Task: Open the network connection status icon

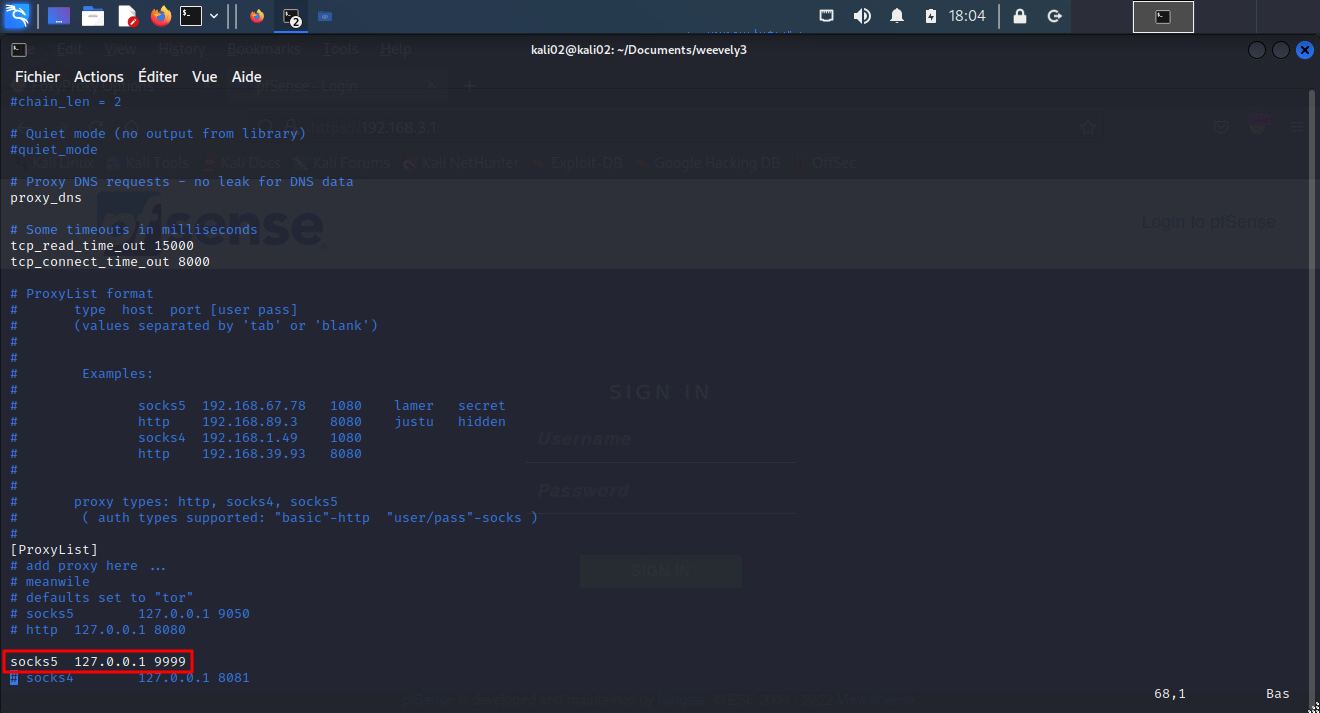Action: pyautogui.click(x=826, y=16)
